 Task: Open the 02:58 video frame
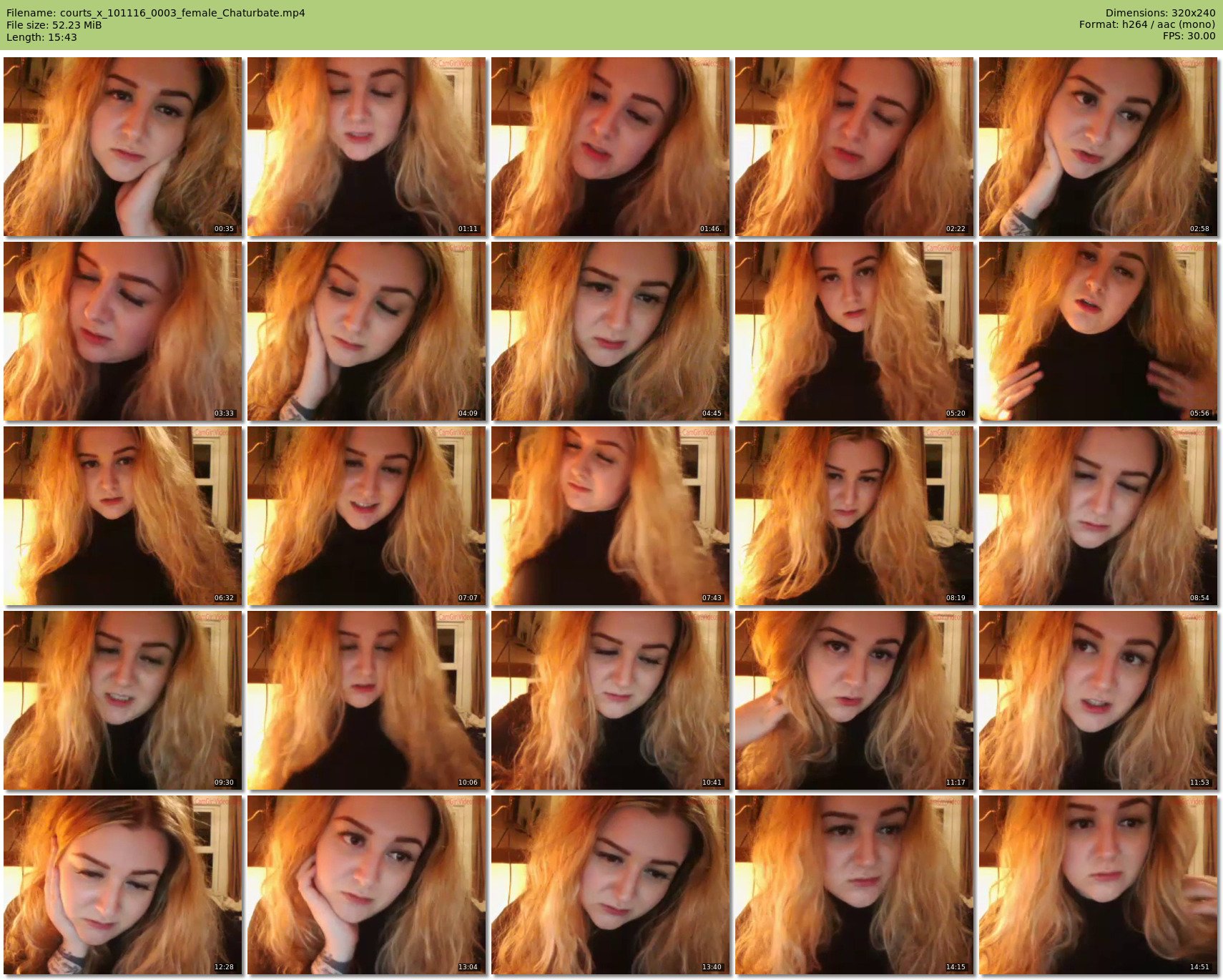(x=1099, y=147)
